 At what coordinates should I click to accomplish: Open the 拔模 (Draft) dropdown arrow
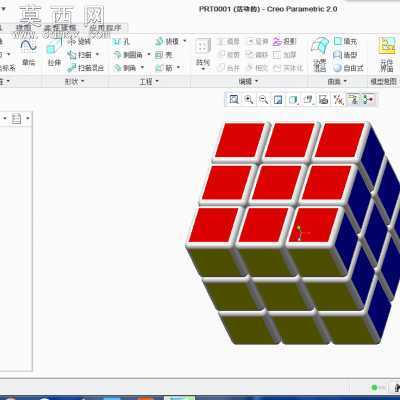pos(184,41)
